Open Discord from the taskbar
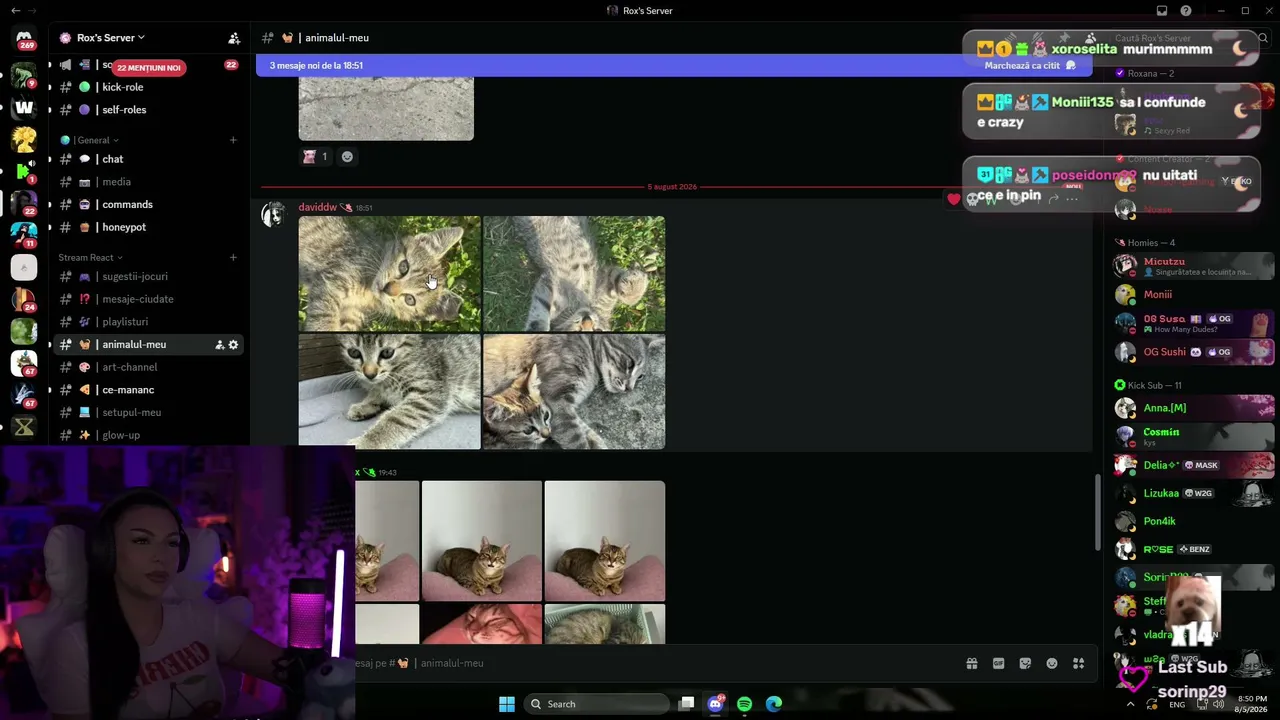Image resolution: width=1280 pixels, height=720 pixels. click(715, 704)
